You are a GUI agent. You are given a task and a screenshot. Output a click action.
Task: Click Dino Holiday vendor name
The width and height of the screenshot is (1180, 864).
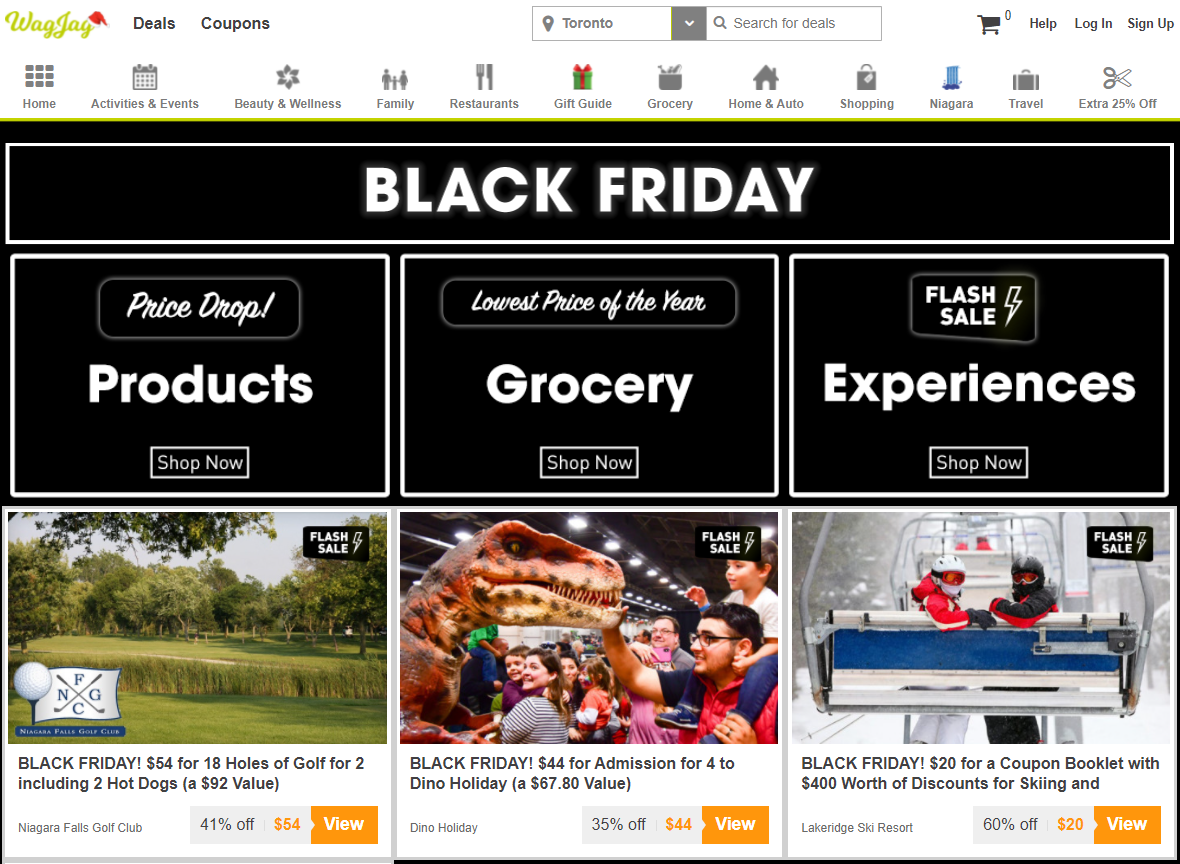pos(443,827)
